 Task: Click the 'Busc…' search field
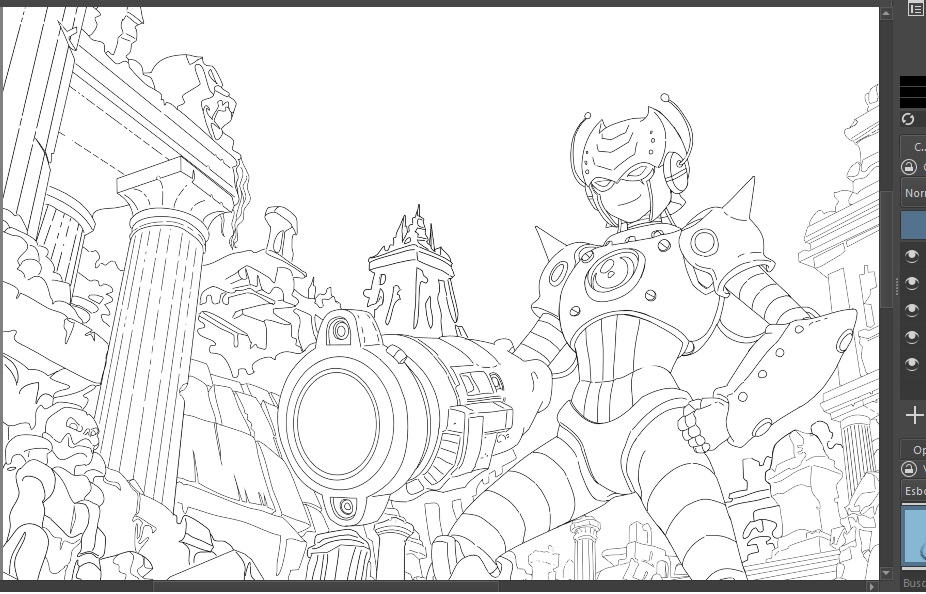(914, 583)
